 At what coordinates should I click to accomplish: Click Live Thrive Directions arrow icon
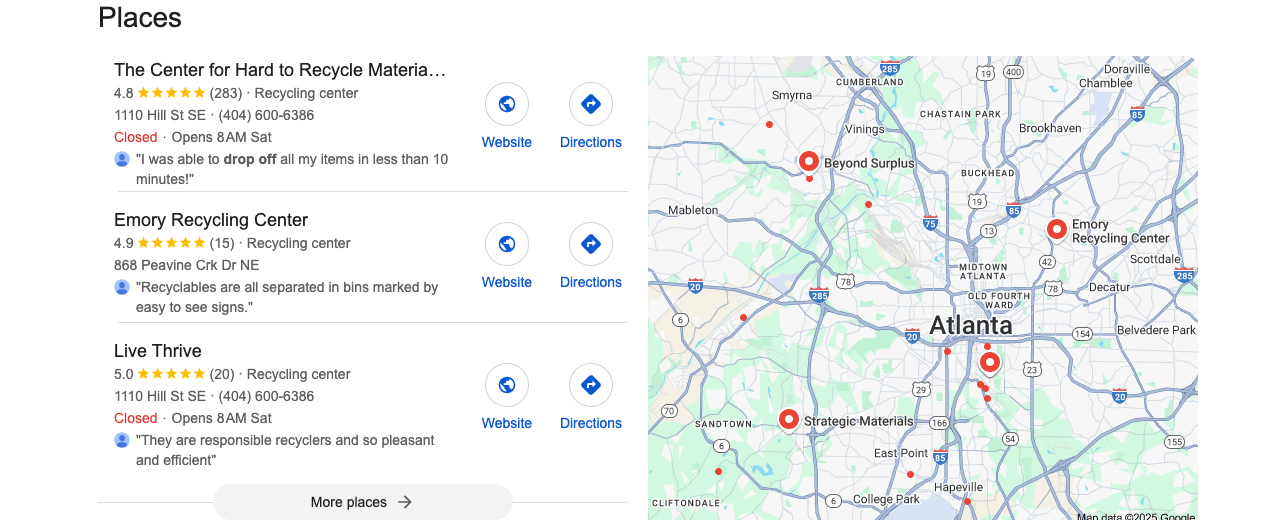pos(591,385)
